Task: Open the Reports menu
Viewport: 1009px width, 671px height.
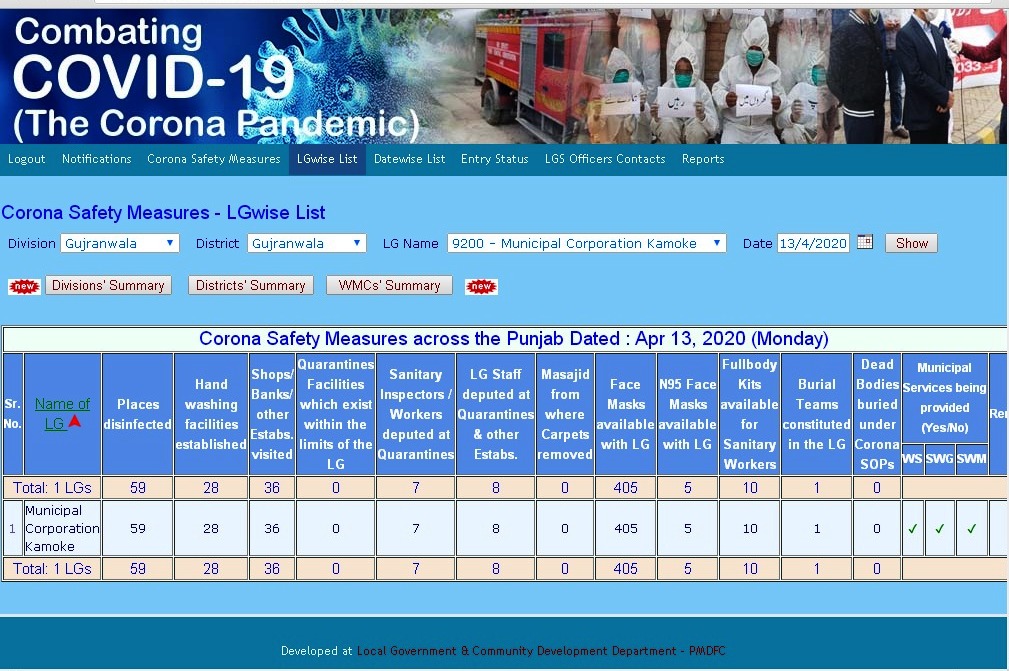Action: (x=703, y=159)
